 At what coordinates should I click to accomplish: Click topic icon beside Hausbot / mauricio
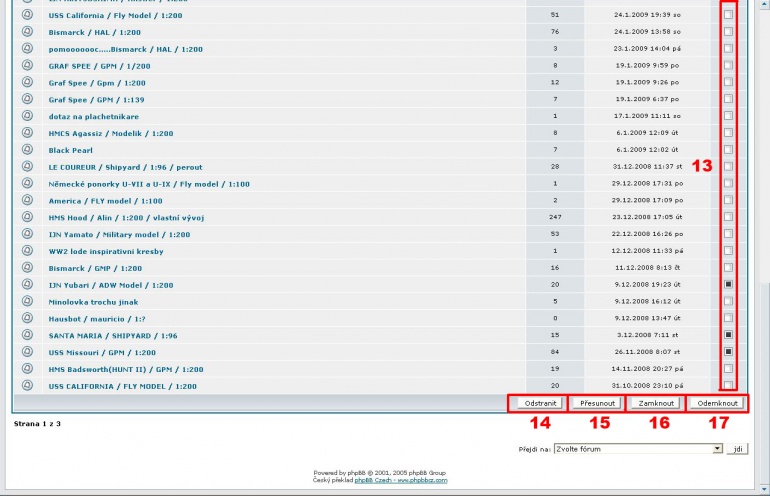pyautogui.click(x=28, y=318)
